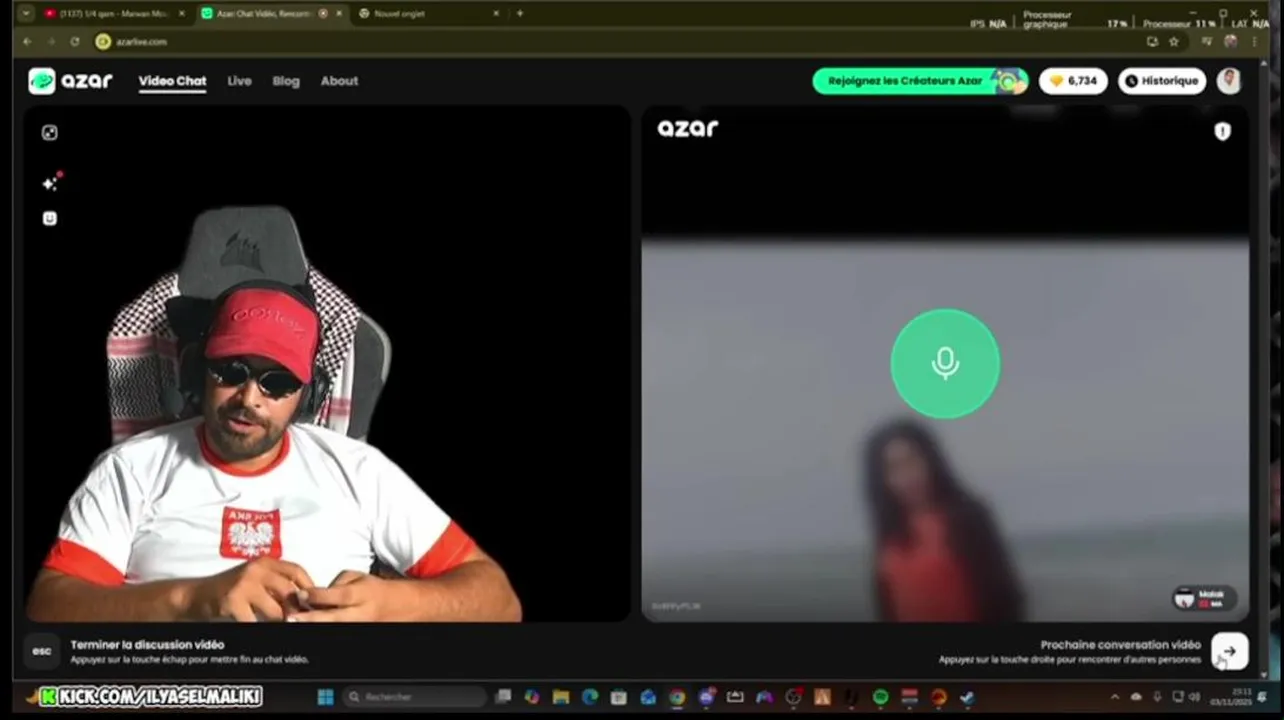Open the taskbar clock and date
This screenshot has width=1284, height=720.
click(1230, 697)
